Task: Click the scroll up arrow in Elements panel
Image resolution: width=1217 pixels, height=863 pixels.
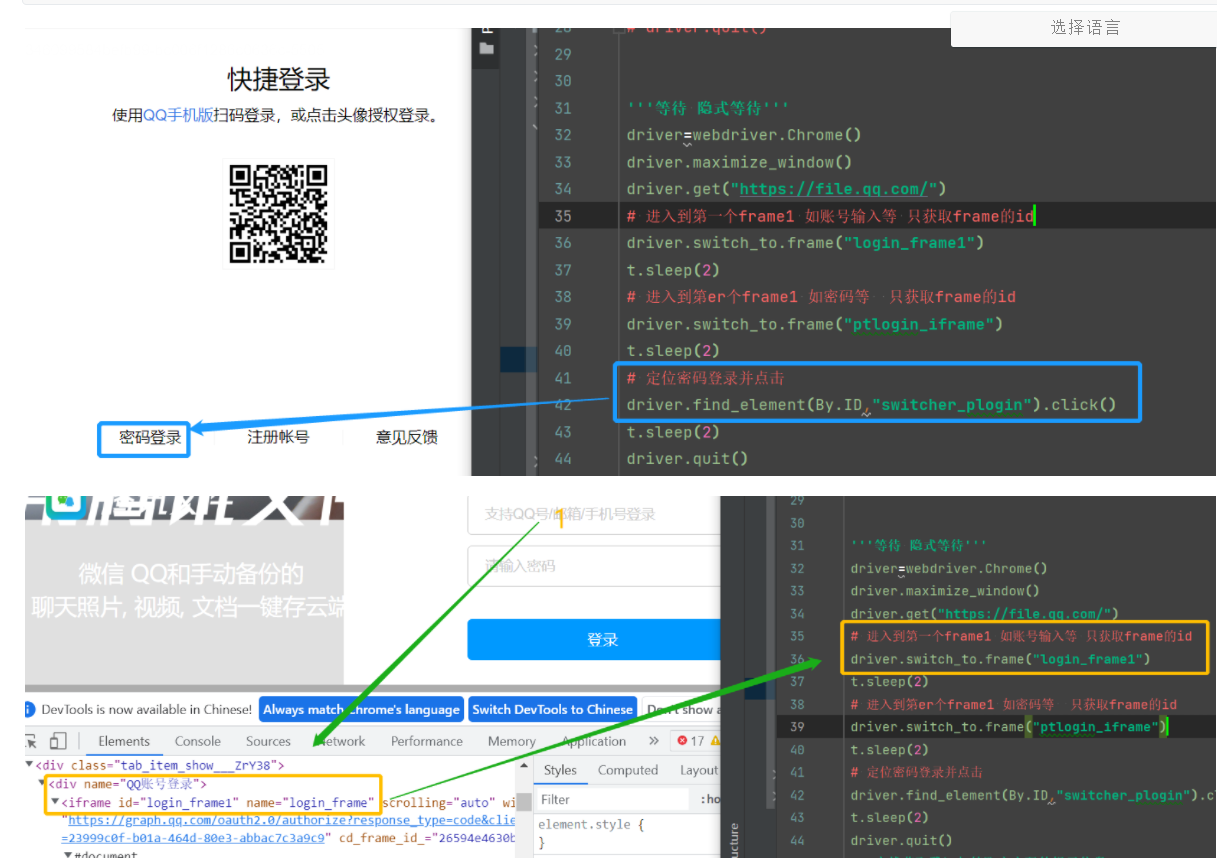Action: pos(524,767)
